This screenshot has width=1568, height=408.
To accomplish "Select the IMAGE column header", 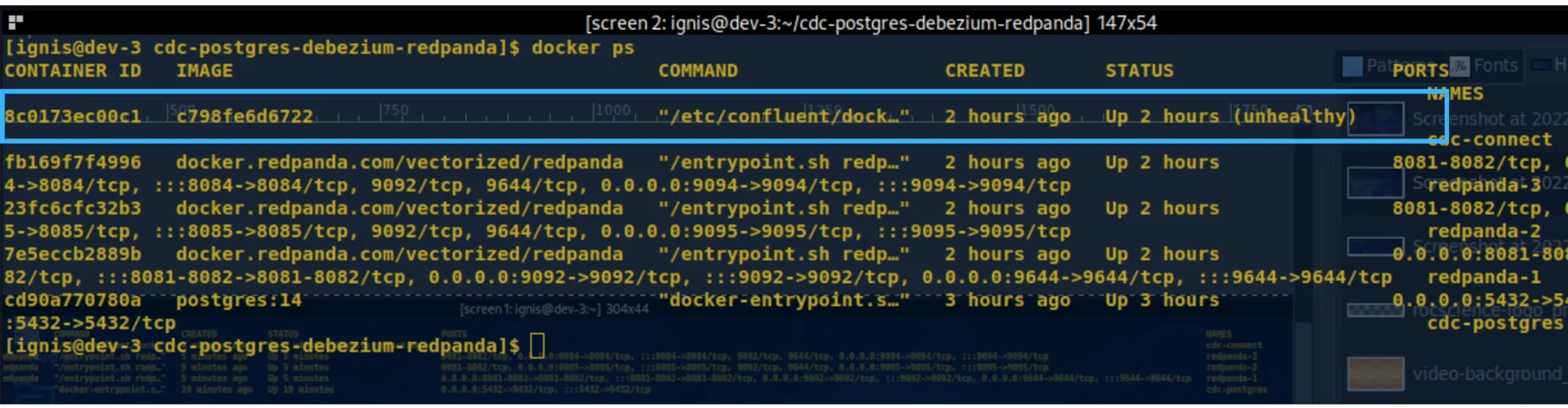I will pyautogui.click(x=204, y=70).
